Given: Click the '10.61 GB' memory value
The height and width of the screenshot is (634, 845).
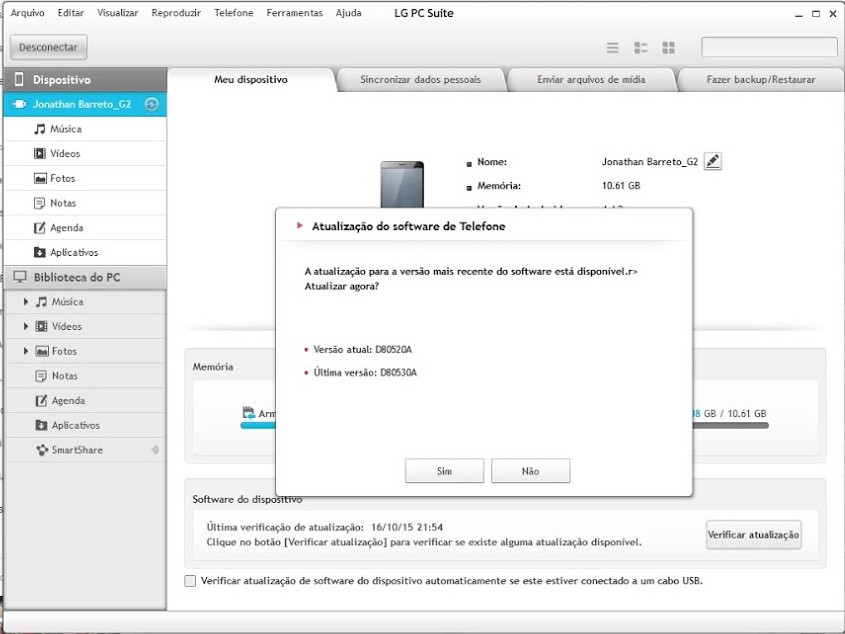Looking at the screenshot, I should coord(621,185).
